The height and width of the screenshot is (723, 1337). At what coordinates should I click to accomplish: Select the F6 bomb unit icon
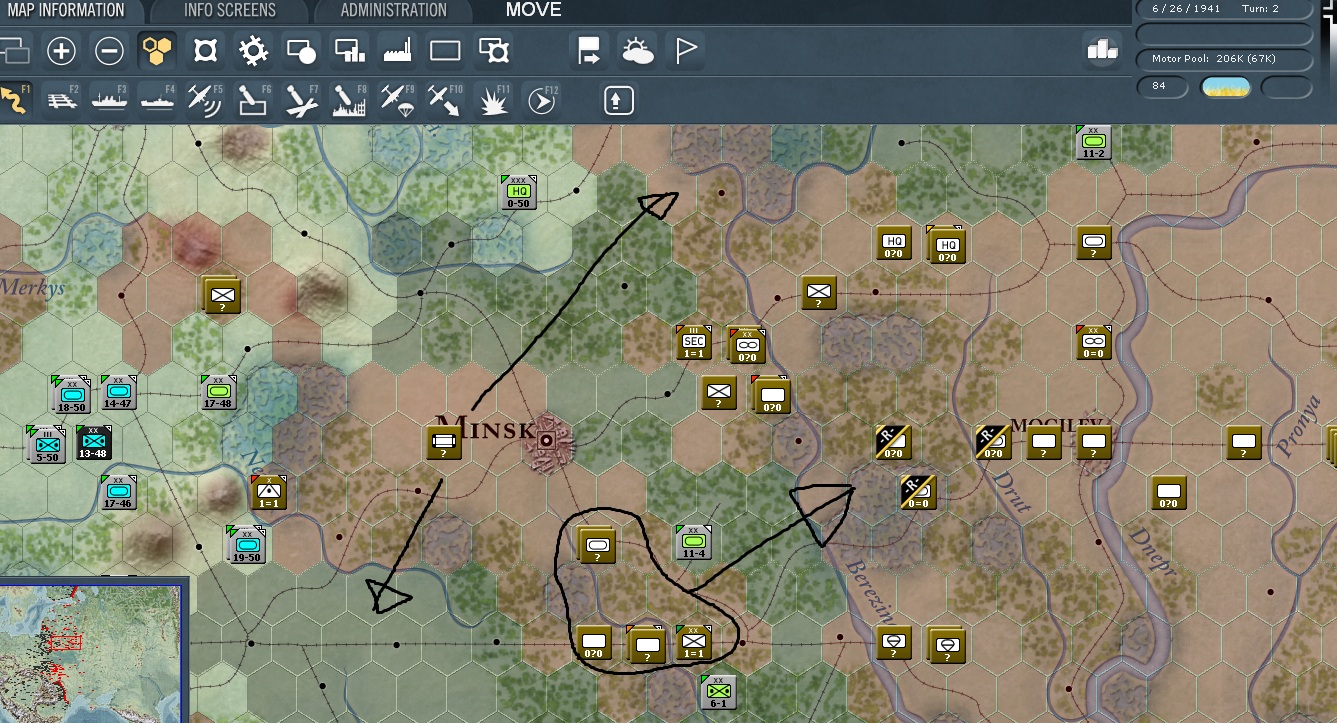pyautogui.click(x=253, y=100)
